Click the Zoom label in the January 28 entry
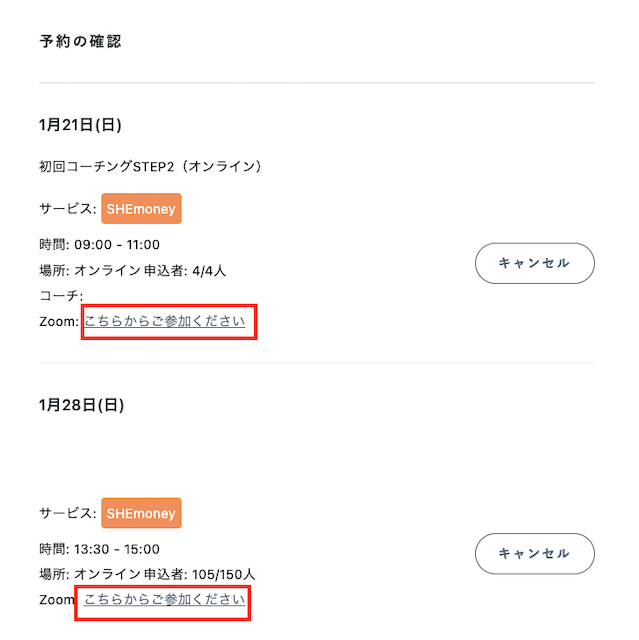The image size is (639, 640). coord(57,600)
